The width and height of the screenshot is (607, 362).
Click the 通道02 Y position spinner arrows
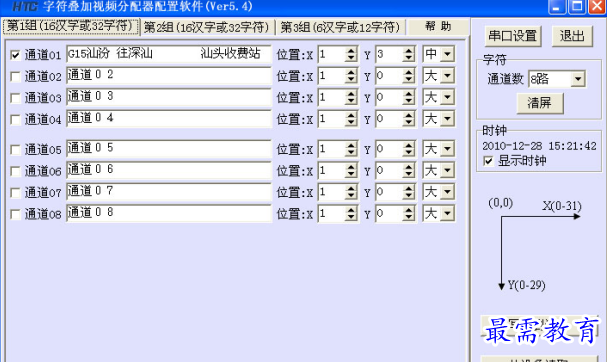point(409,76)
